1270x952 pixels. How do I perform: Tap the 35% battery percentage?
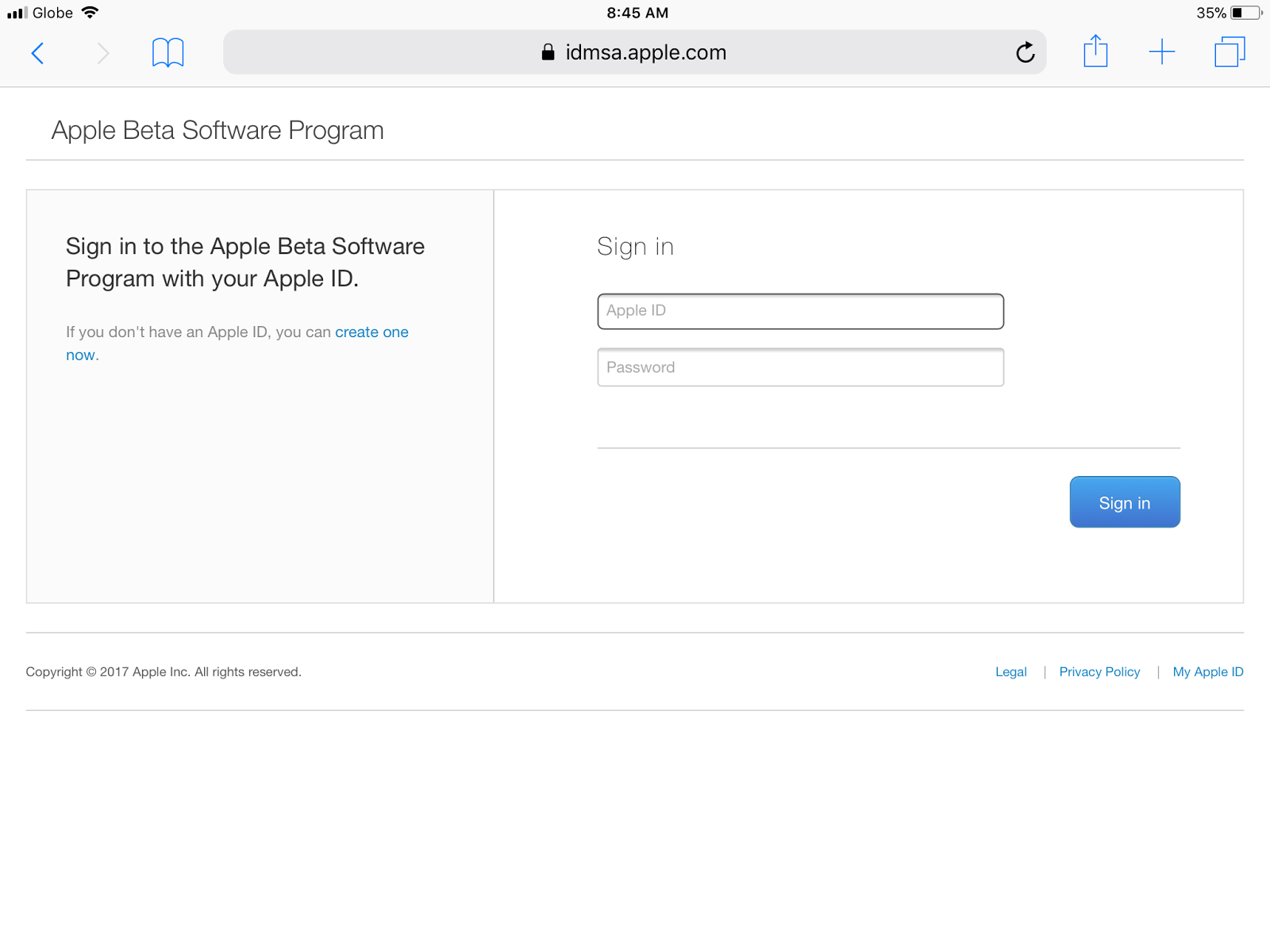1211,13
